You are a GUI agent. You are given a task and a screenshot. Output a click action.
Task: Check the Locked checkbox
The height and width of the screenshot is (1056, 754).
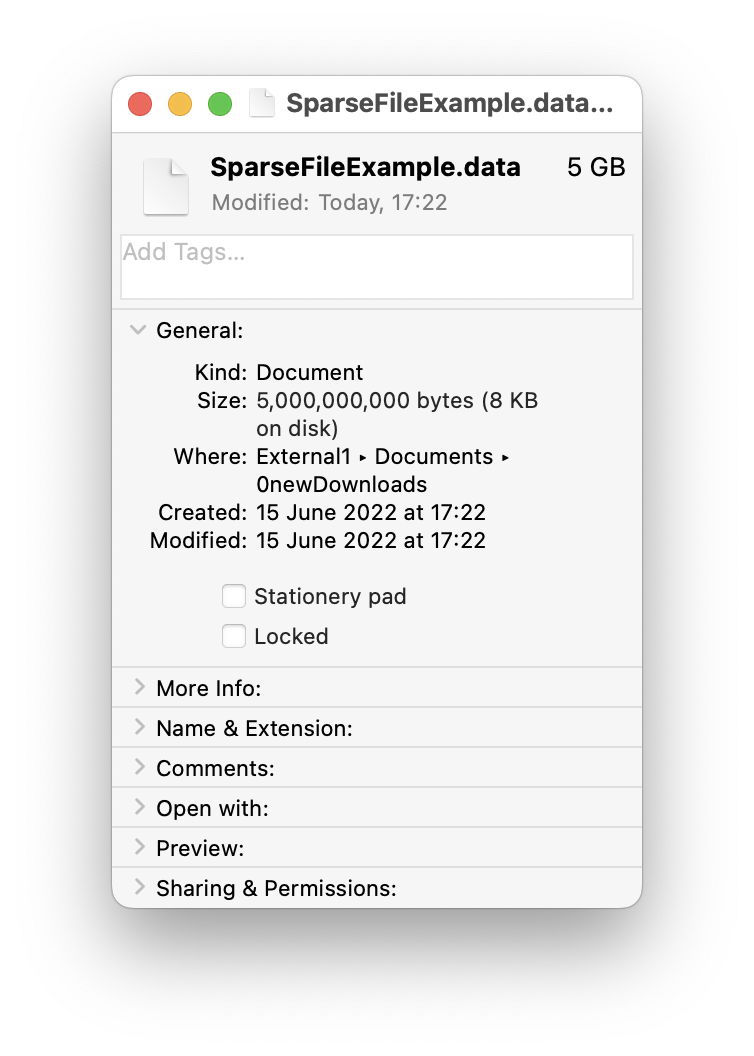pos(234,636)
